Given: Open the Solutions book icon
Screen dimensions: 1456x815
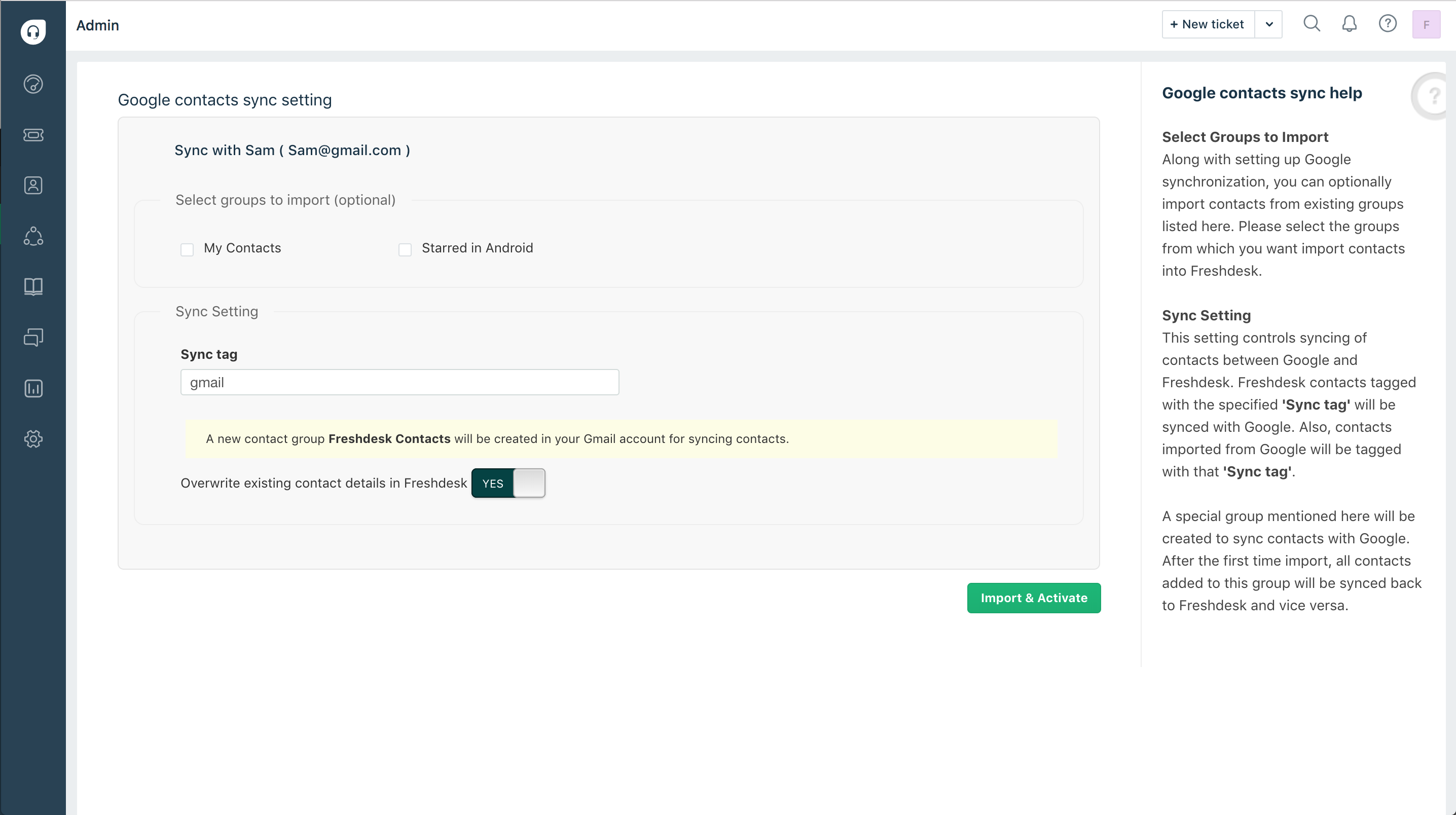Looking at the screenshot, I should [x=33, y=286].
